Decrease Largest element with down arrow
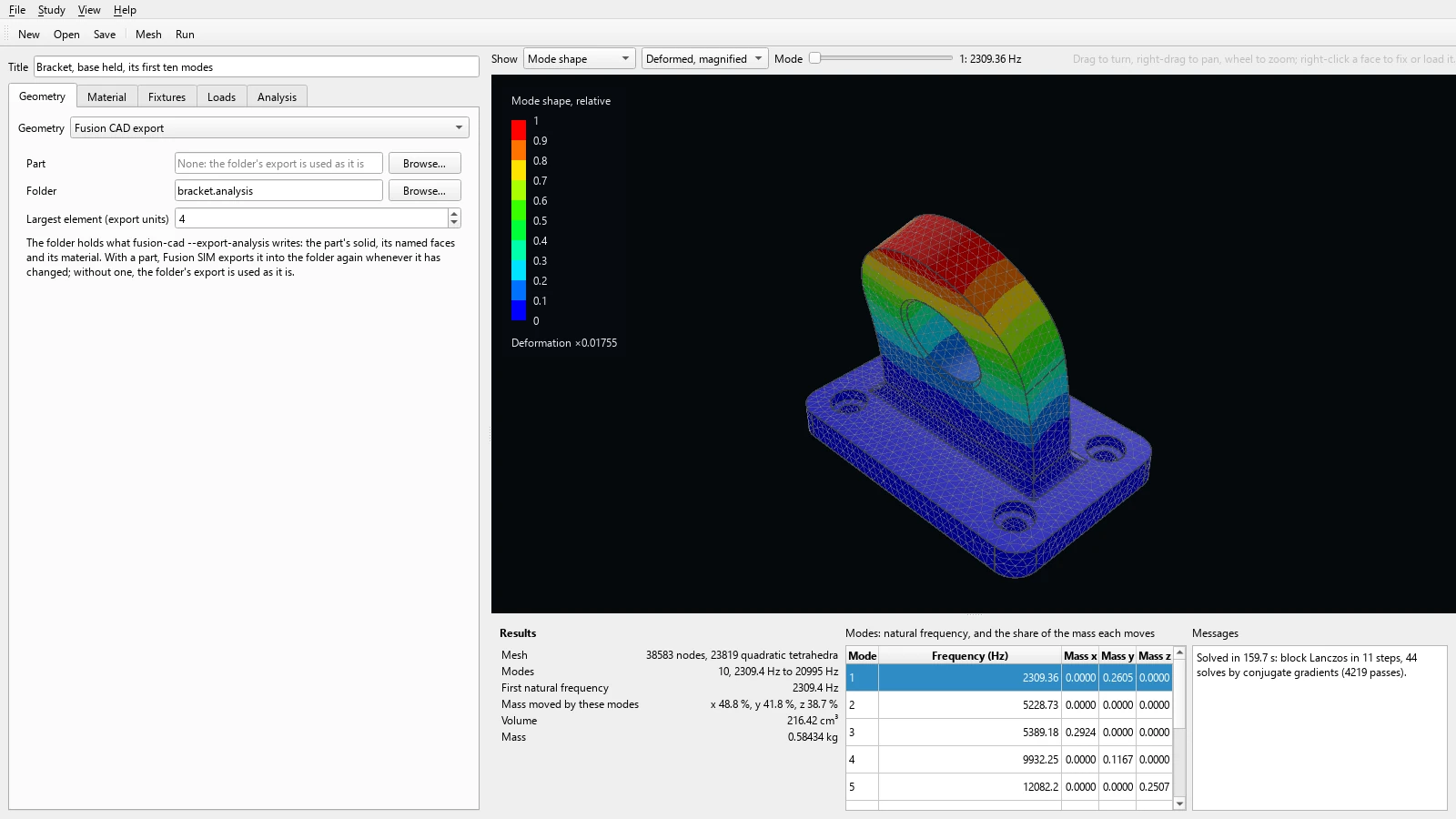The image size is (1456, 819). [x=454, y=224]
